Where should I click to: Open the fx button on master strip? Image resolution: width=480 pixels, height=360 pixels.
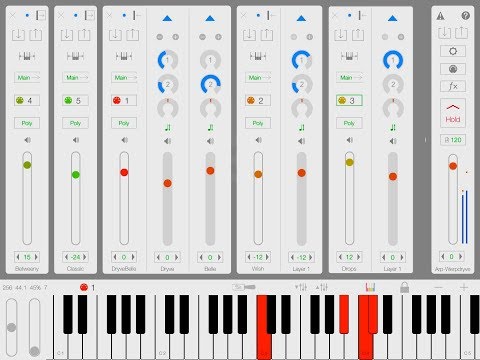453,86
